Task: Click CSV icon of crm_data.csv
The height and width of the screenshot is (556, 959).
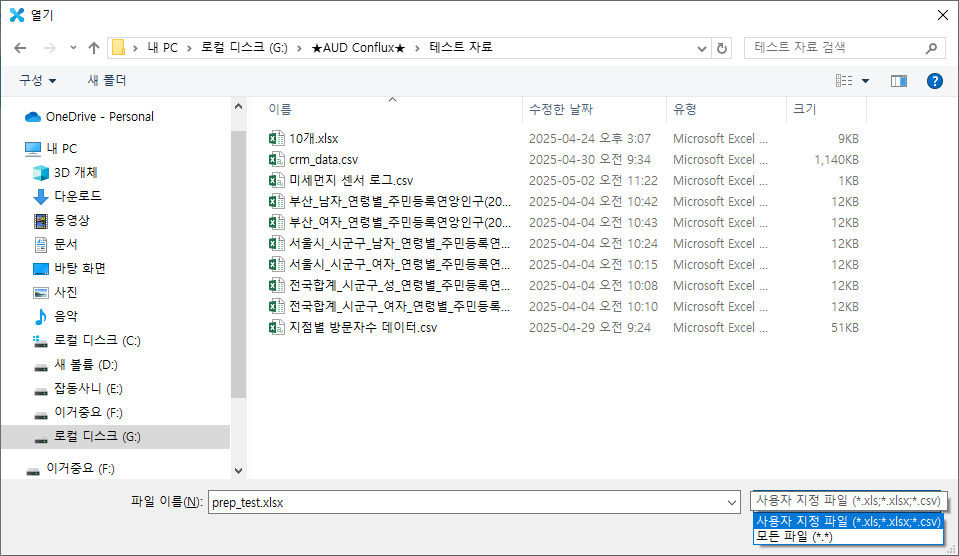Action: click(276, 159)
